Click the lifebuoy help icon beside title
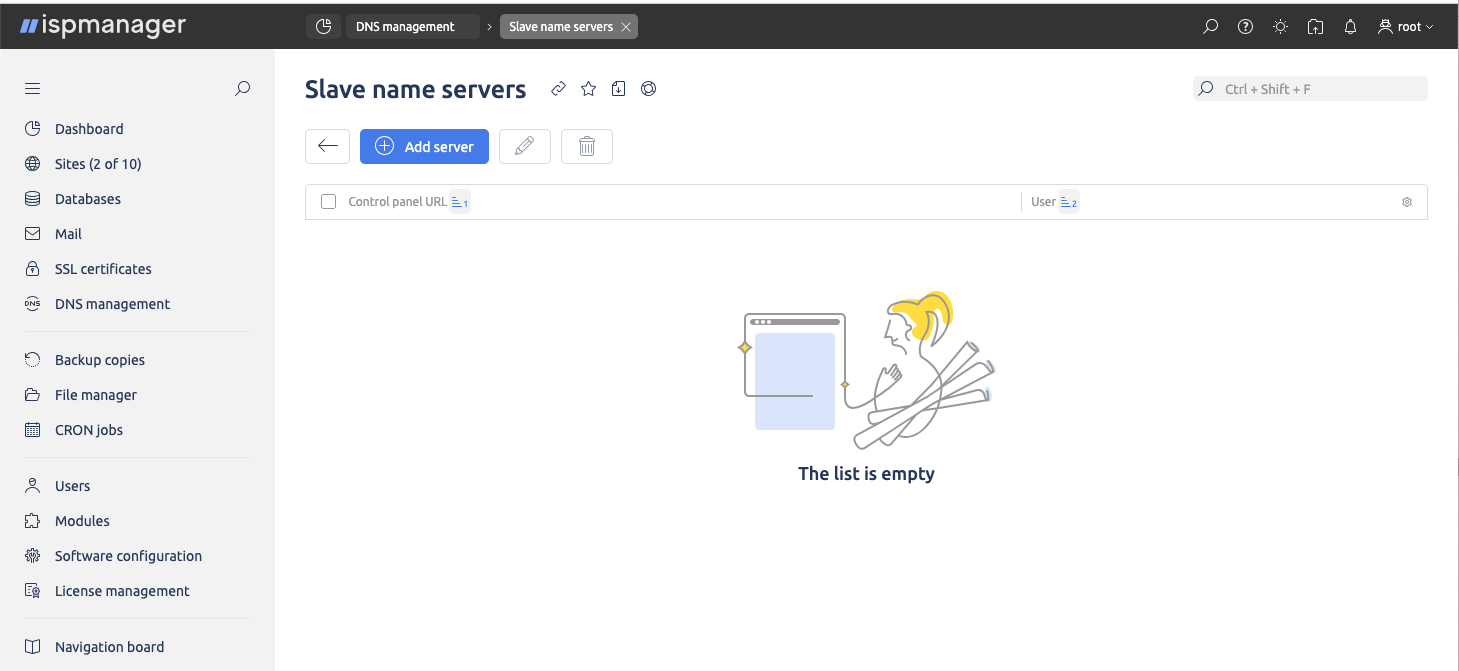The width and height of the screenshot is (1459, 671). (648, 89)
